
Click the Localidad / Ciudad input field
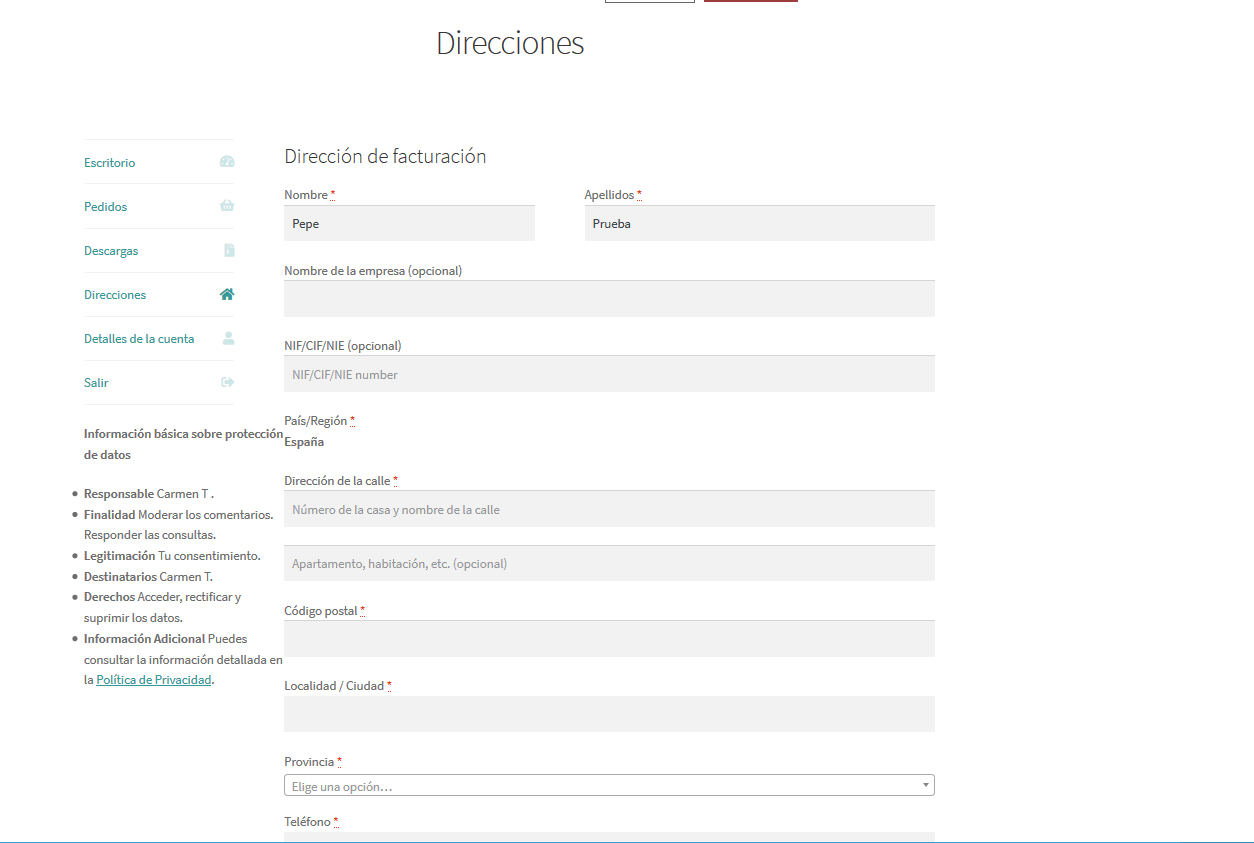click(x=609, y=713)
